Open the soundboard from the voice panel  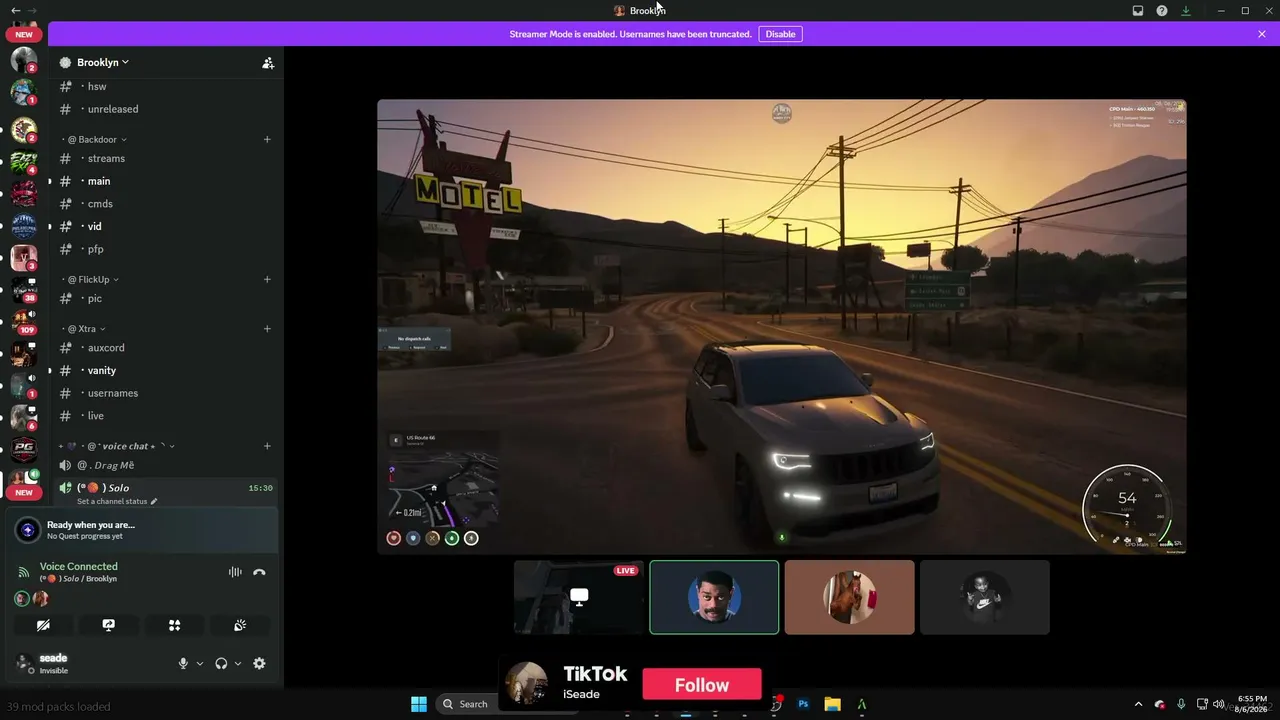240,625
